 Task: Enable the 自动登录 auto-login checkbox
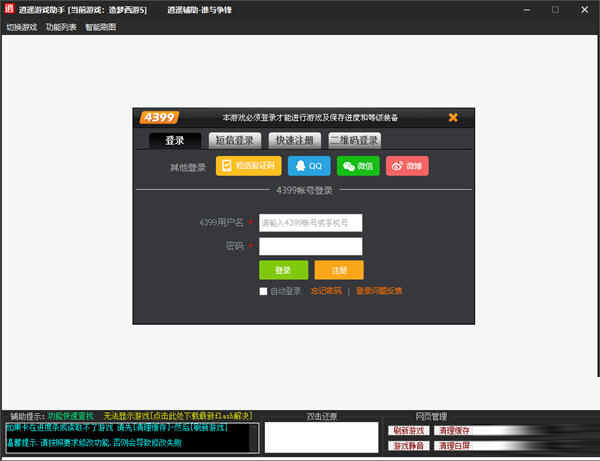click(263, 291)
